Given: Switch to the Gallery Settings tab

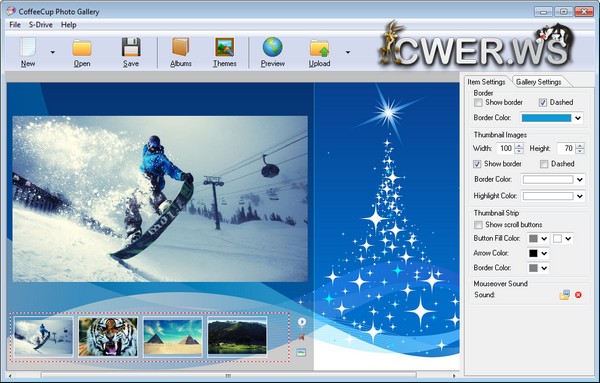Looking at the screenshot, I should [x=538, y=82].
